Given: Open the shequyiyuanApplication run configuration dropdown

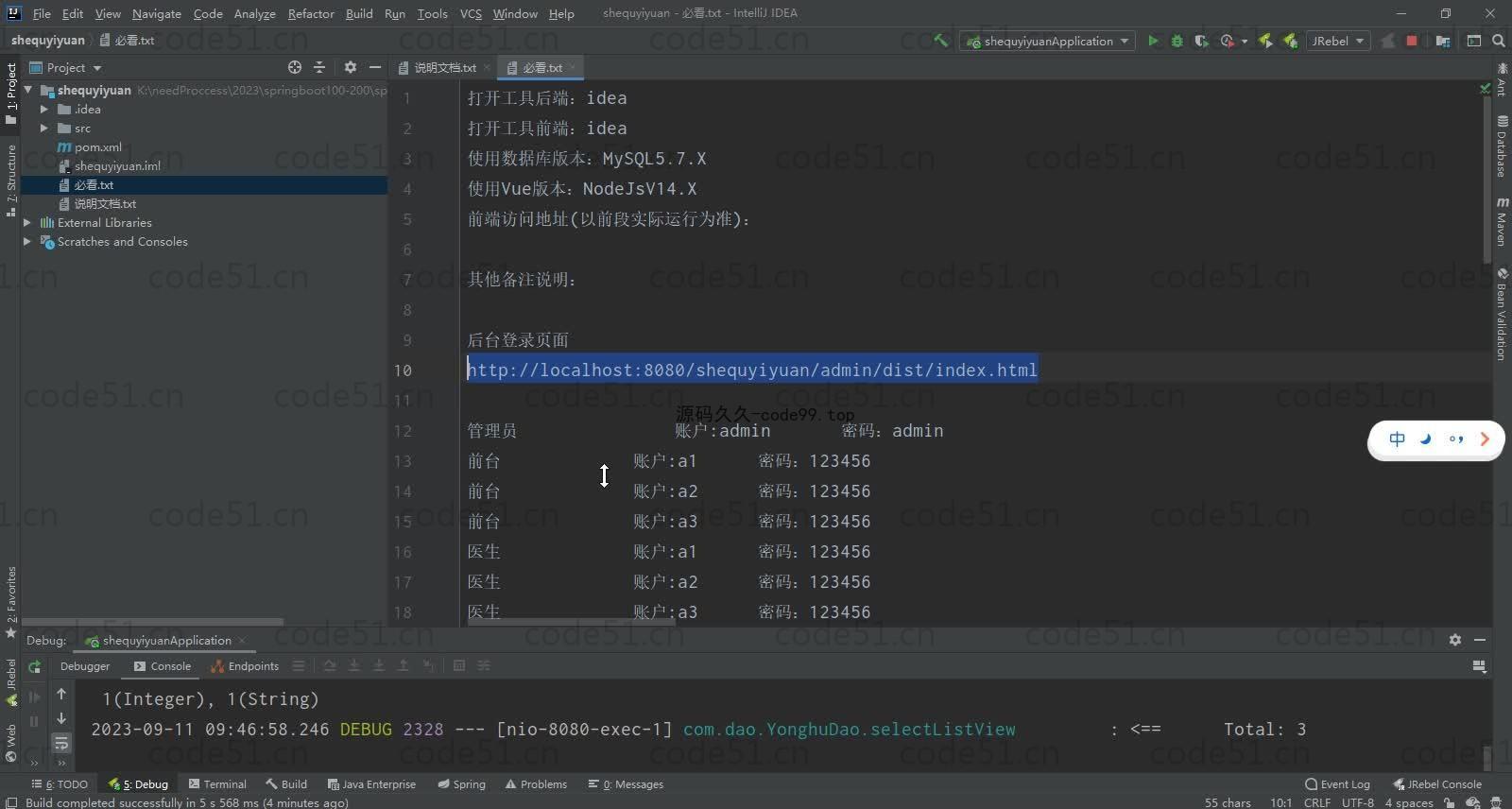Looking at the screenshot, I should (x=1048, y=41).
